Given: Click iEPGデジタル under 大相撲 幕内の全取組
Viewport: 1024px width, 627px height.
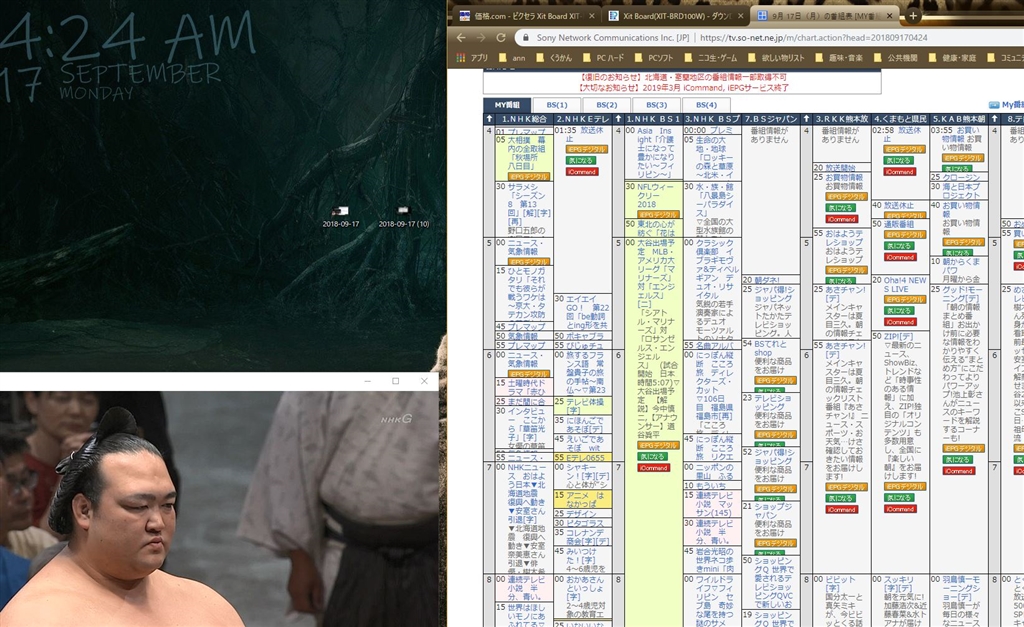Looking at the screenshot, I should [x=529, y=176].
